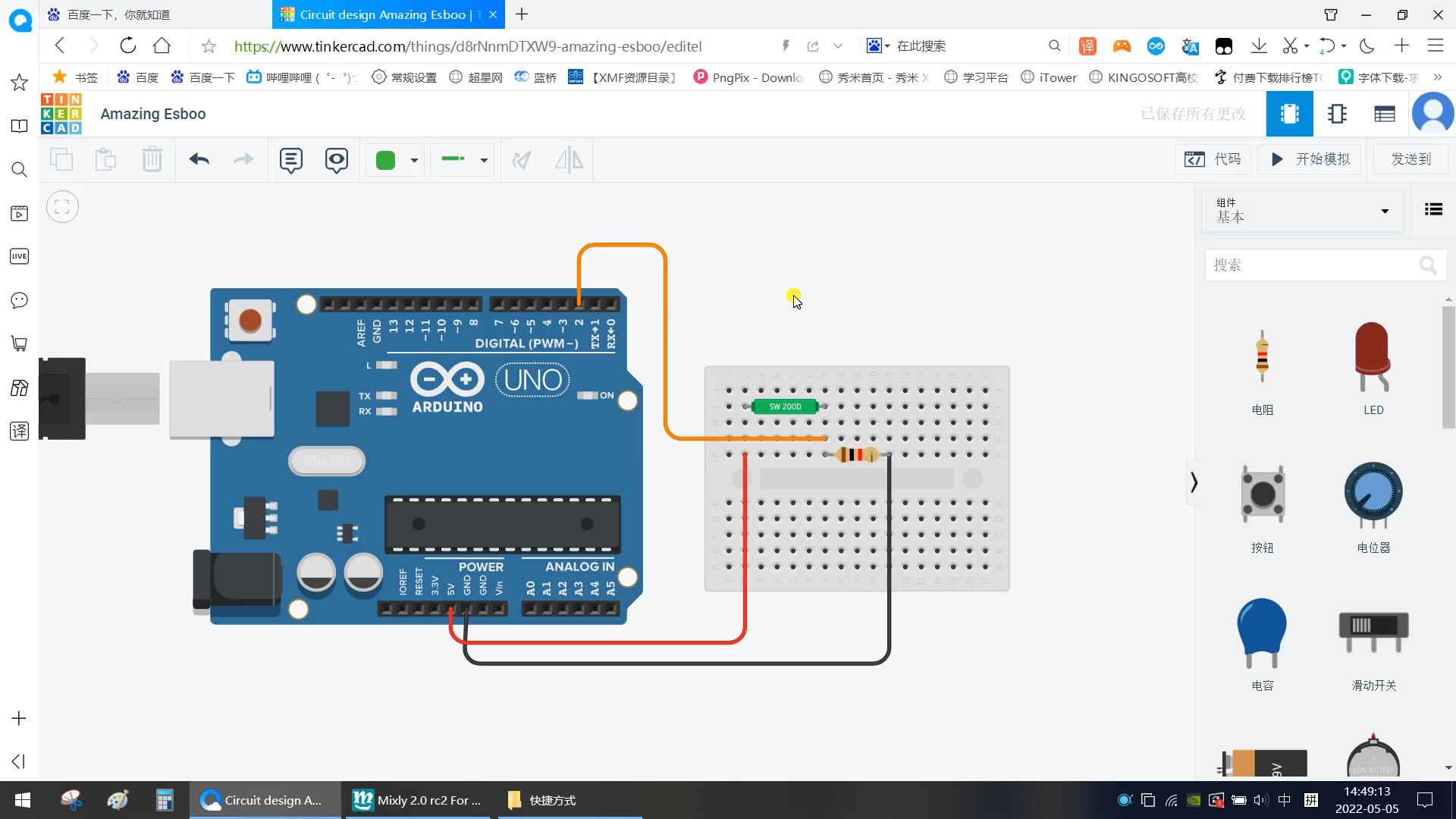Click the browser back arrow
The width and height of the screenshot is (1456, 819).
click(x=60, y=45)
